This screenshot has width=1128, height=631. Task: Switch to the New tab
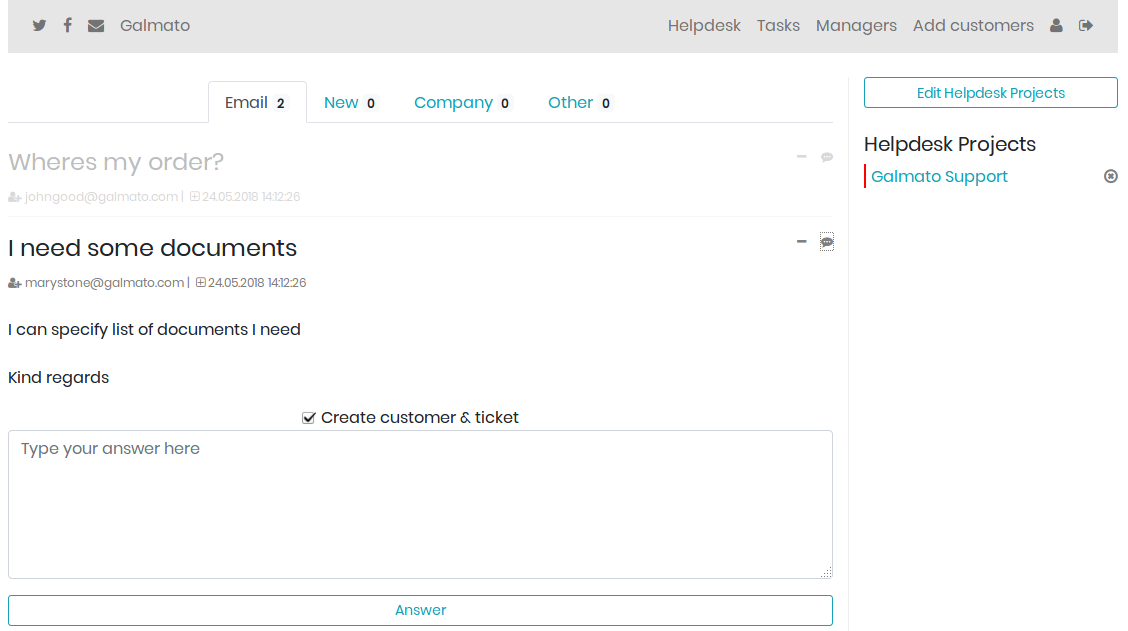click(350, 102)
